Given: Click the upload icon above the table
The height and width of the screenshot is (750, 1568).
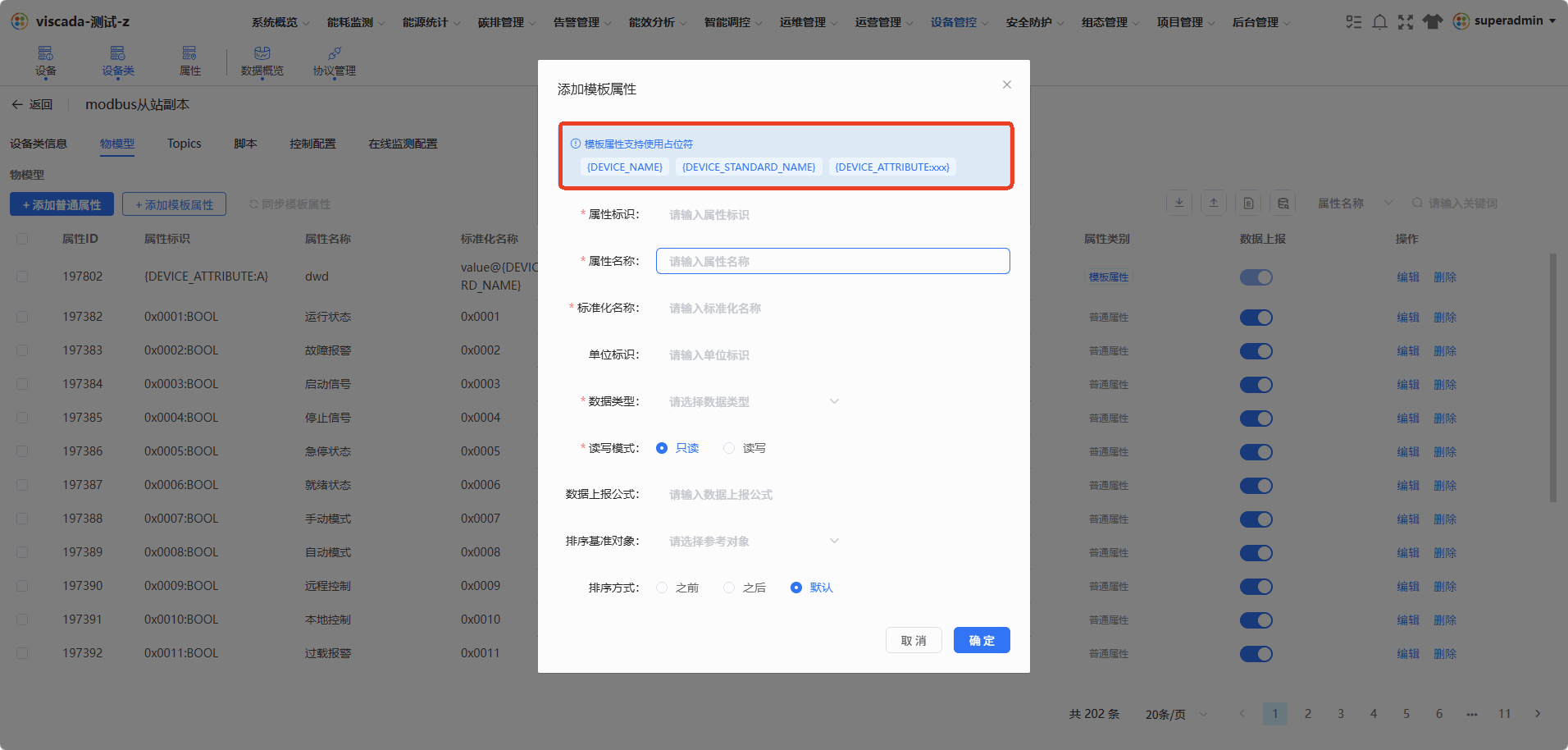Looking at the screenshot, I should click(1214, 203).
